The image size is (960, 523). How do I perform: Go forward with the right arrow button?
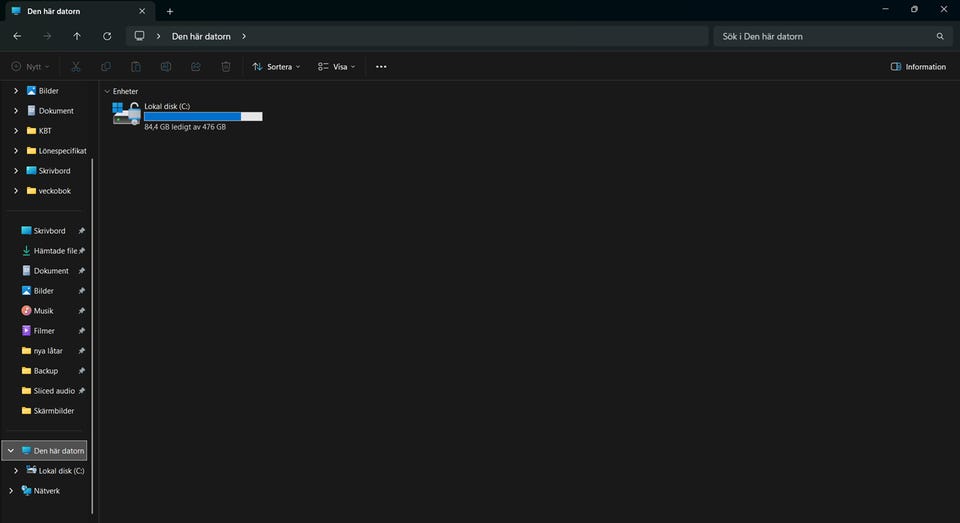pyautogui.click(x=47, y=36)
